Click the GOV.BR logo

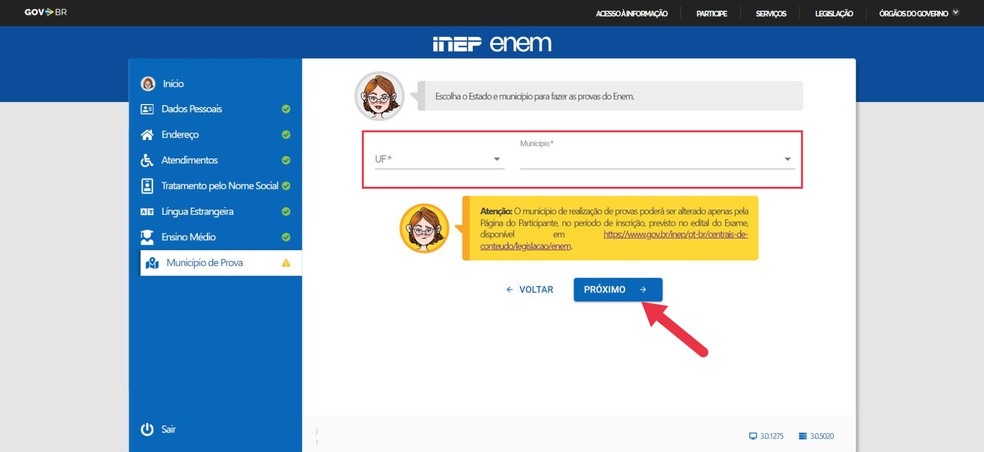pos(45,13)
